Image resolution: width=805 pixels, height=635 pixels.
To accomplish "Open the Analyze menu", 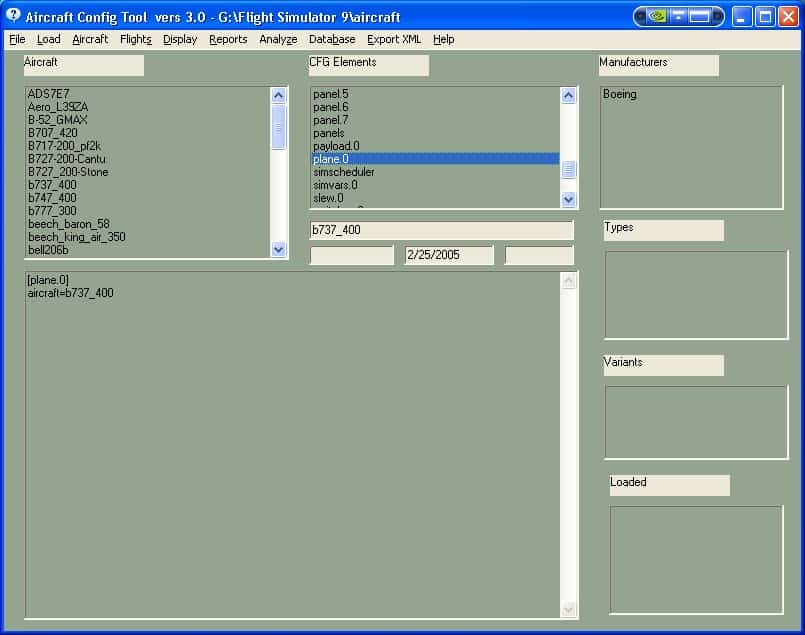I will [x=278, y=40].
